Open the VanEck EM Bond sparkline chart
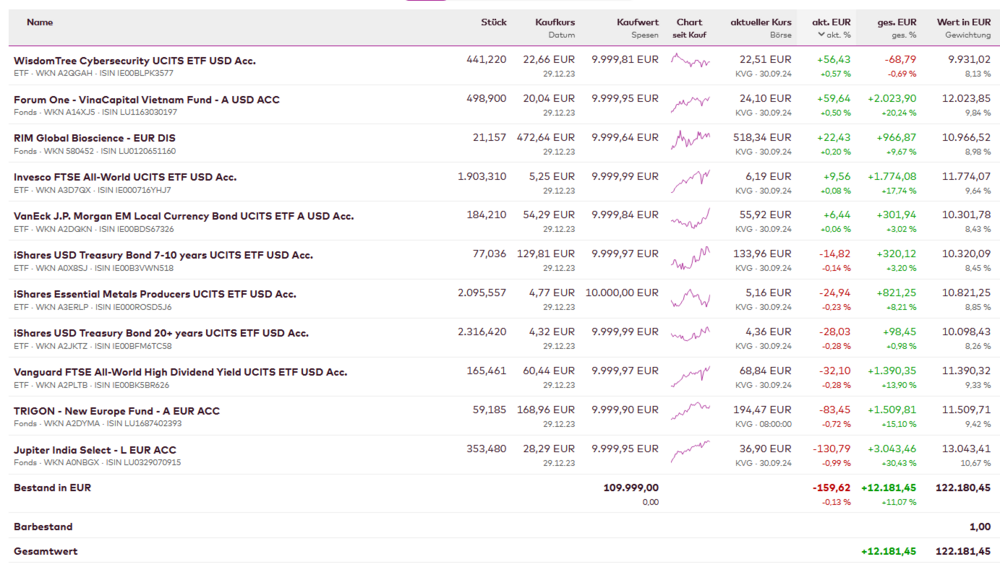 690,218
